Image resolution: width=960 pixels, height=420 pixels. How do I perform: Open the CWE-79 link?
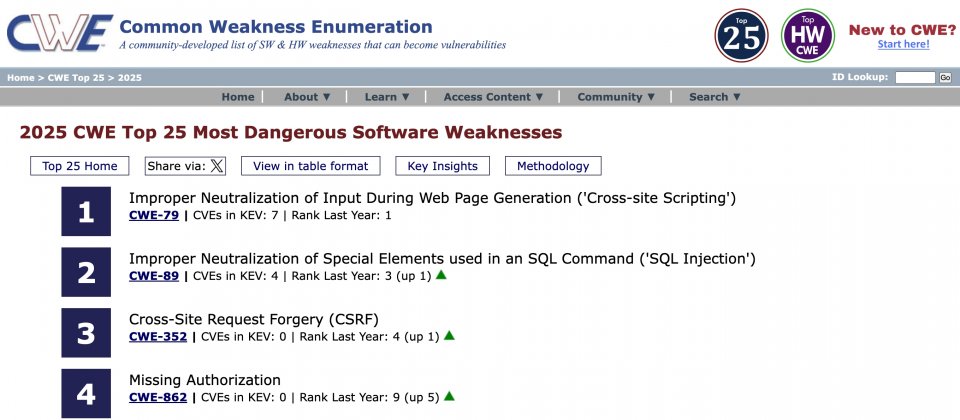pos(154,215)
